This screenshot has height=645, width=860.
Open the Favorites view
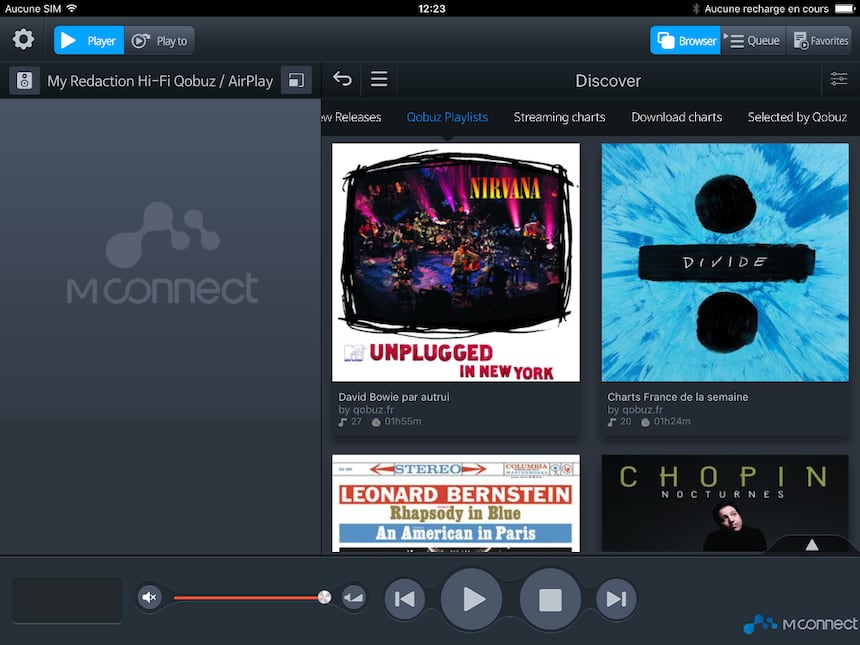(819, 41)
